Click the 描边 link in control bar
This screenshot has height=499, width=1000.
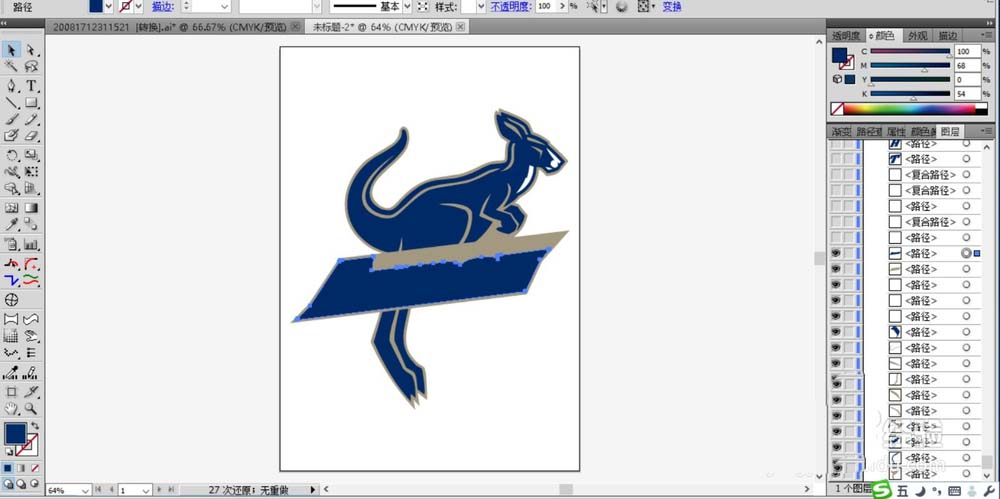pos(163,6)
